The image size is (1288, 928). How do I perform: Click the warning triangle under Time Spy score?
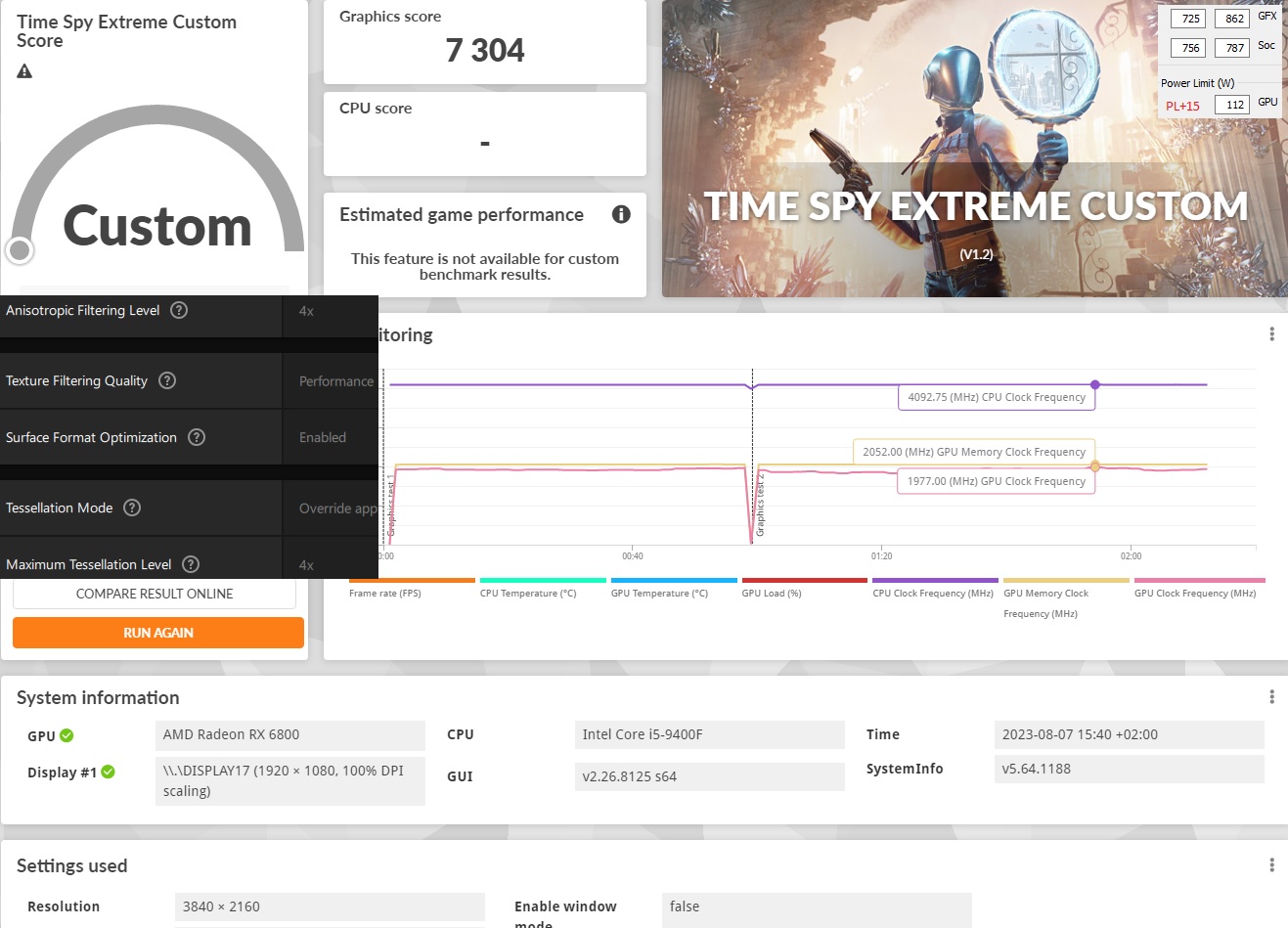click(x=24, y=71)
